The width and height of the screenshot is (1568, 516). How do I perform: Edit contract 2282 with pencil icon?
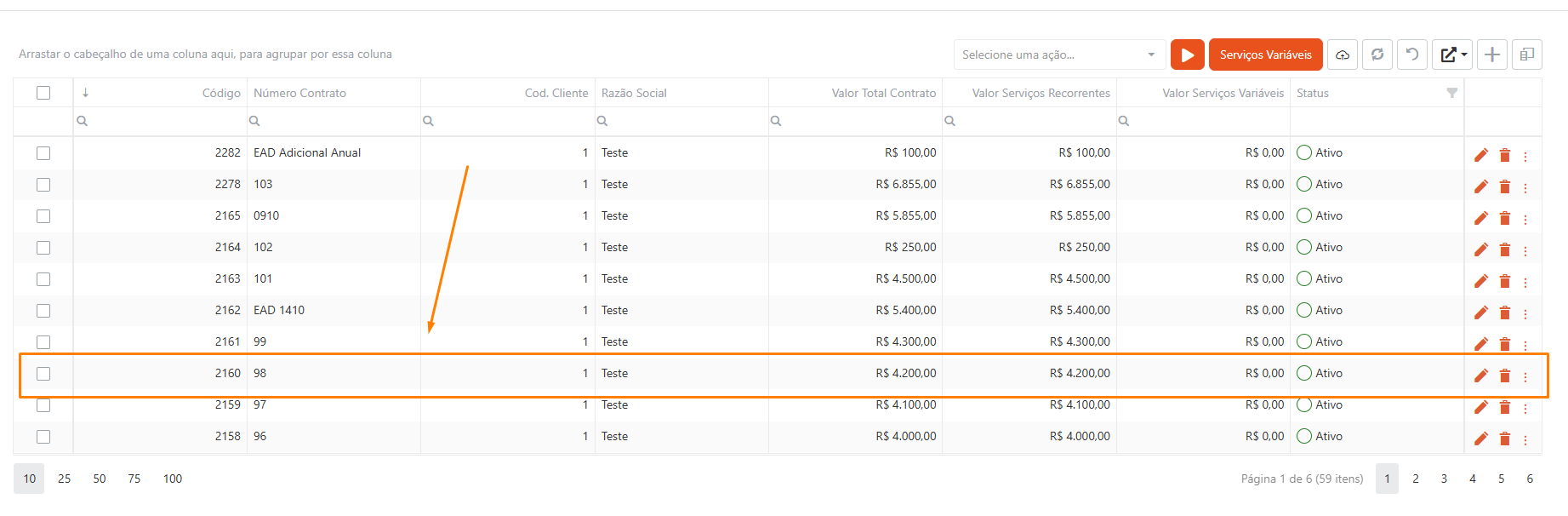1481,155
